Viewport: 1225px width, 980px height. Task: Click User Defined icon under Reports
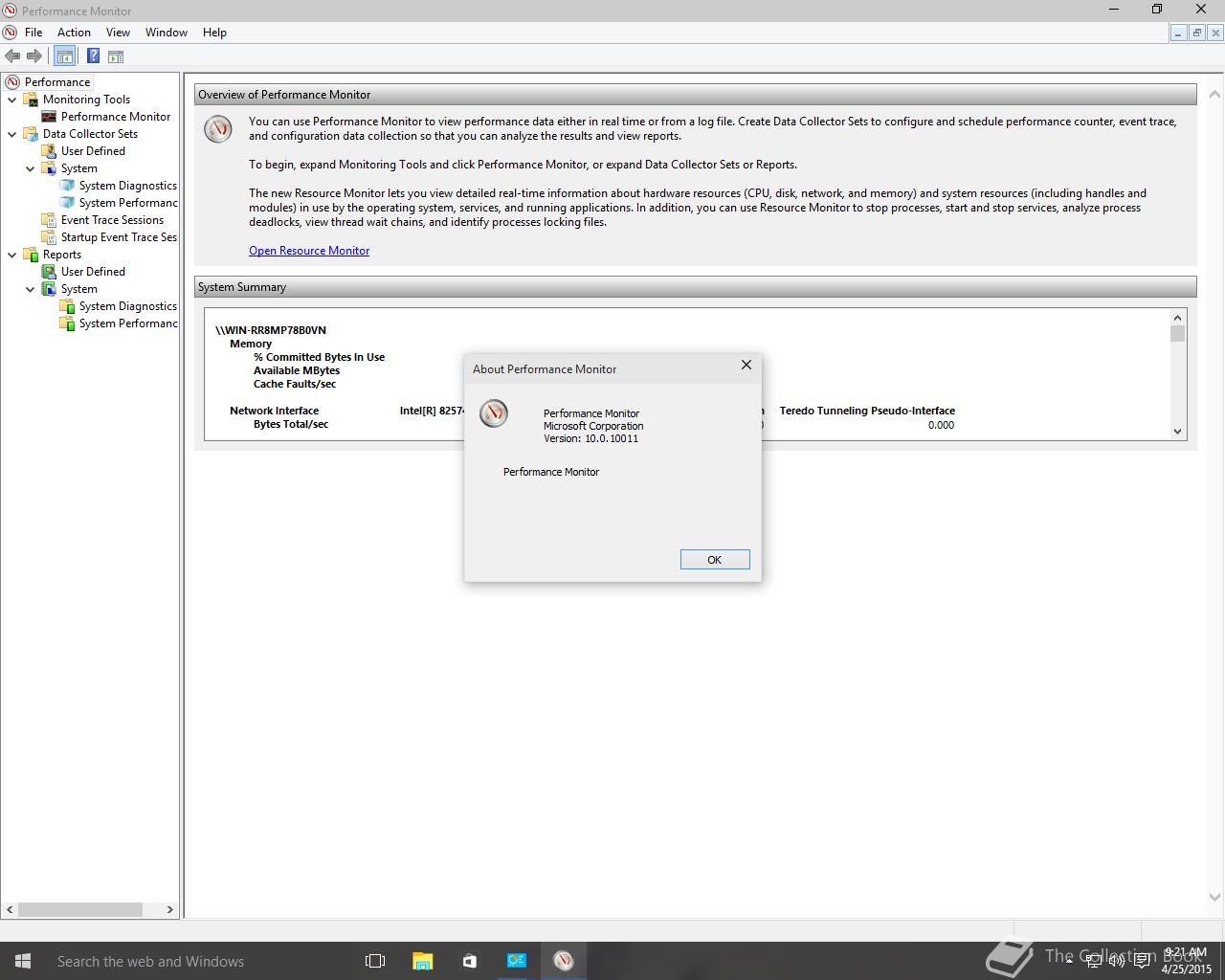tap(49, 272)
